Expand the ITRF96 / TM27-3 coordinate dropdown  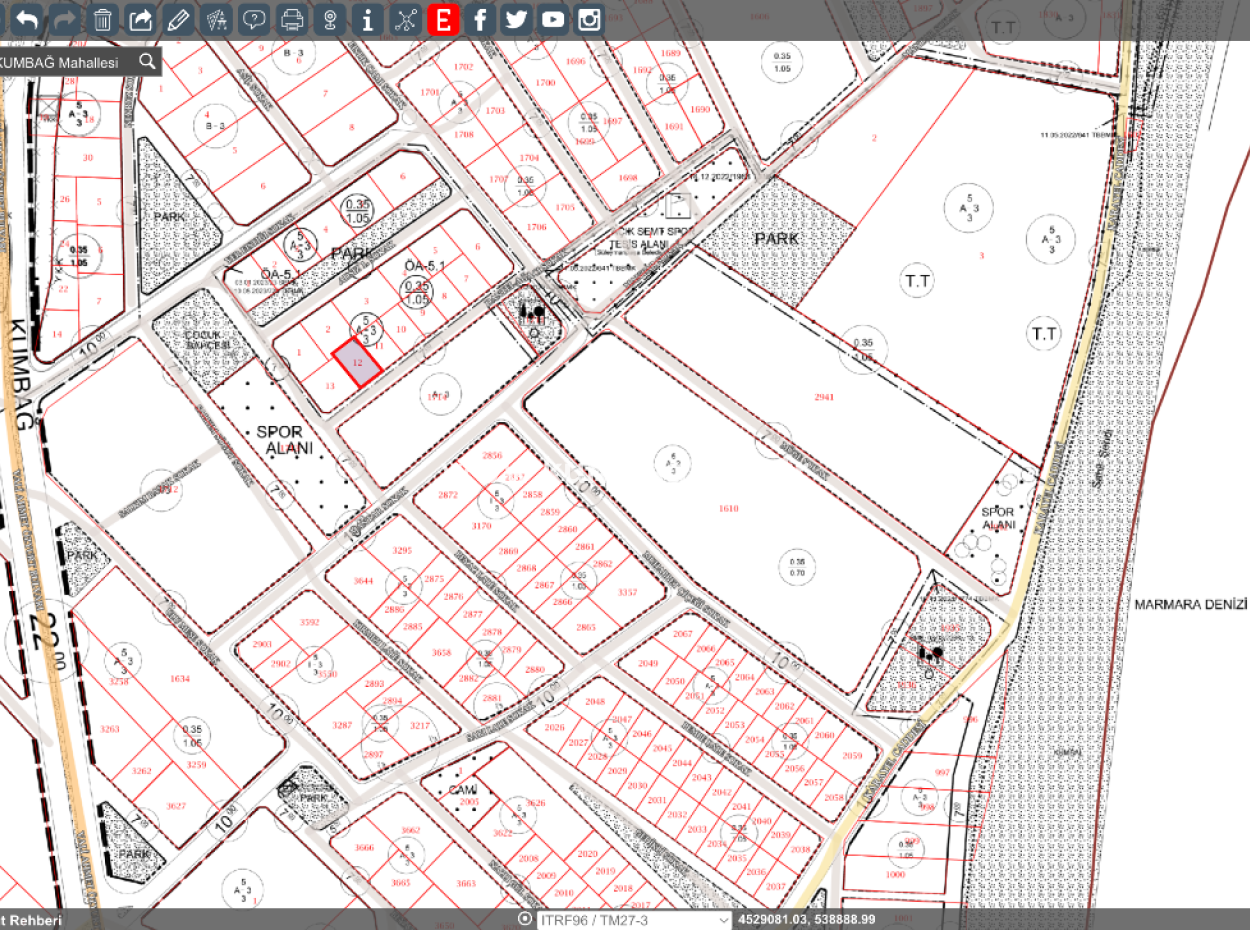pos(635,920)
